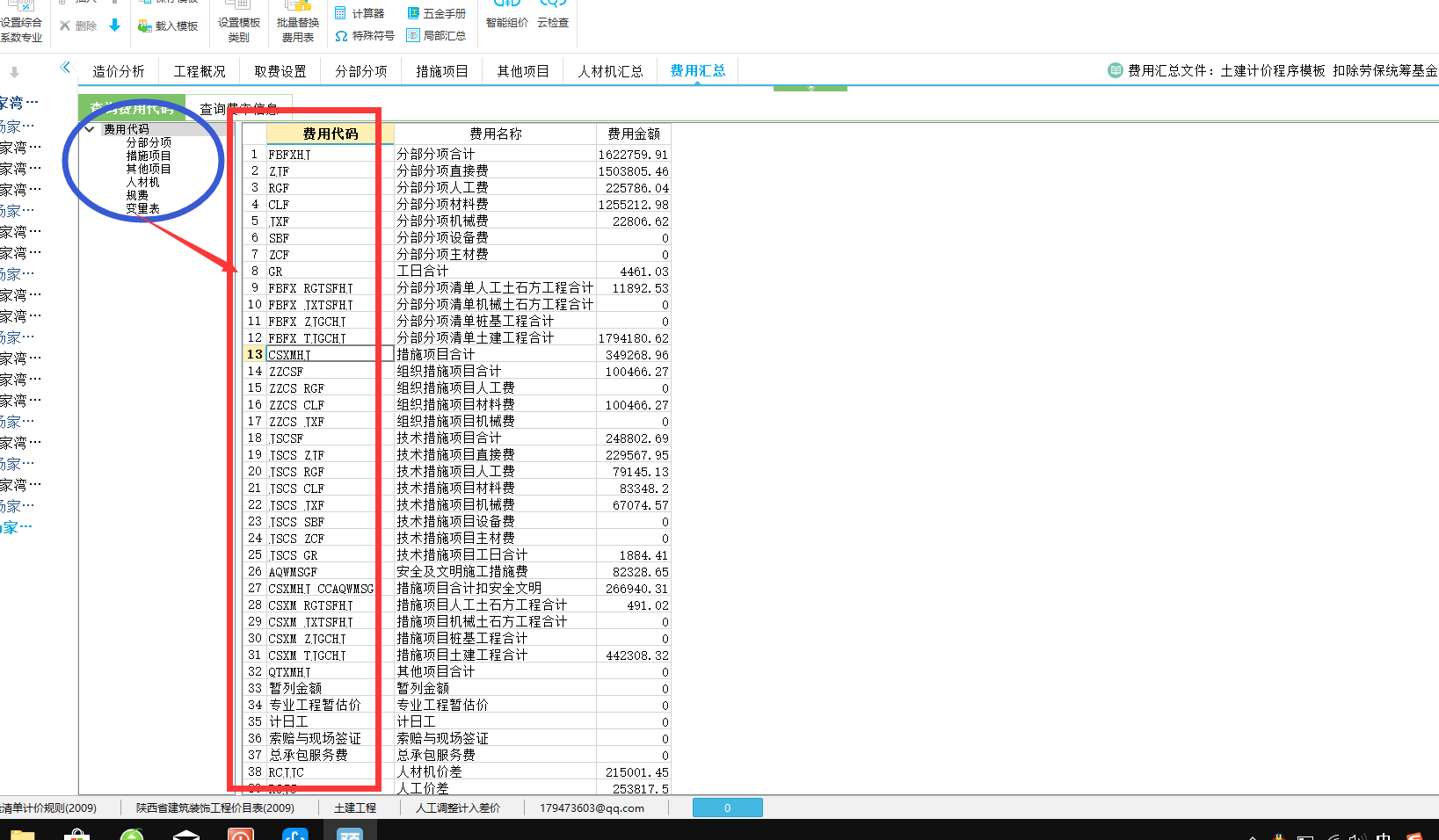Click the 费用代码 column header

click(x=330, y=134)
